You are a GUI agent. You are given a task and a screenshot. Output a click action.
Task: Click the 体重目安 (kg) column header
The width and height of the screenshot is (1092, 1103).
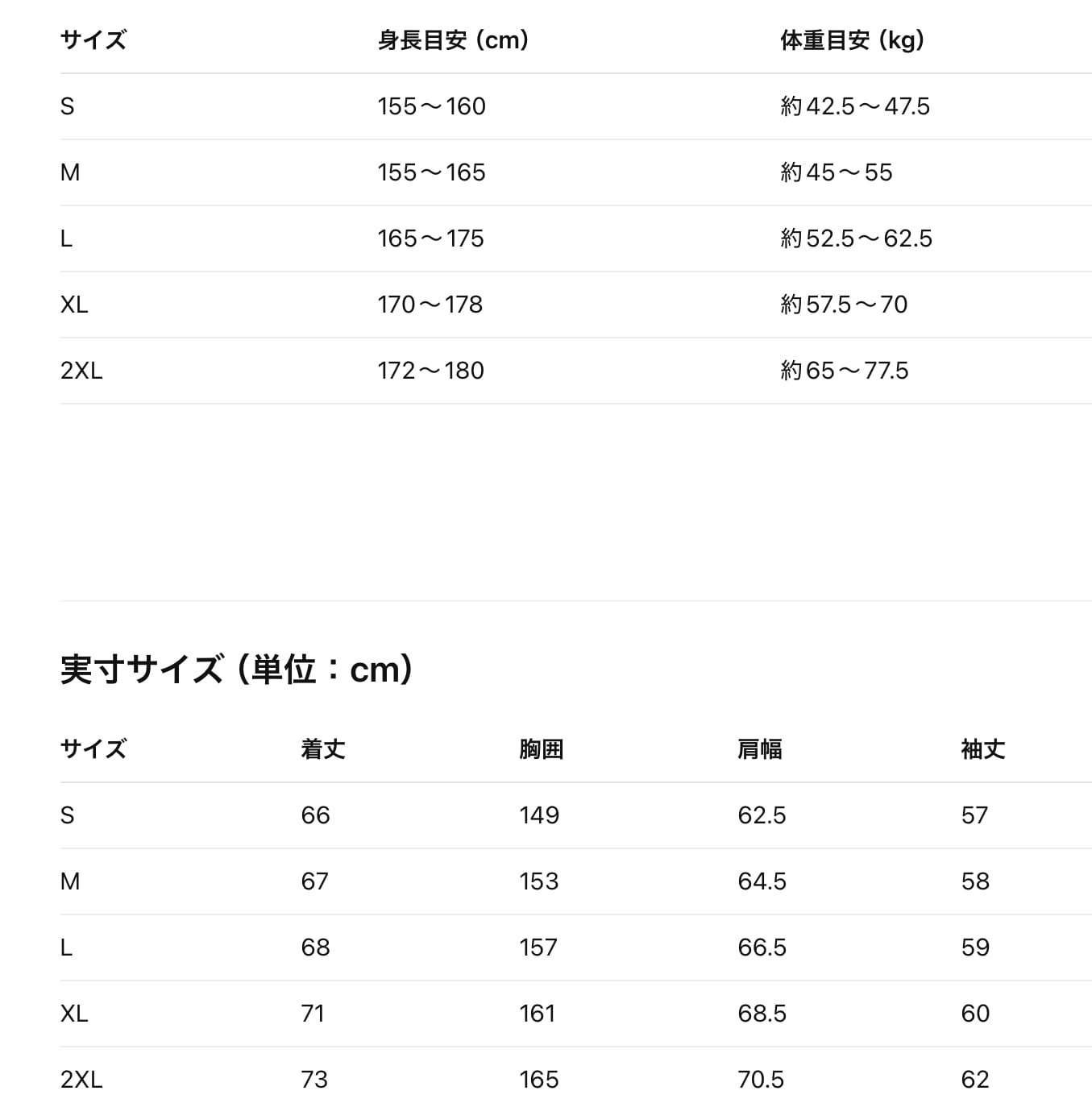[x=852, y=40]
